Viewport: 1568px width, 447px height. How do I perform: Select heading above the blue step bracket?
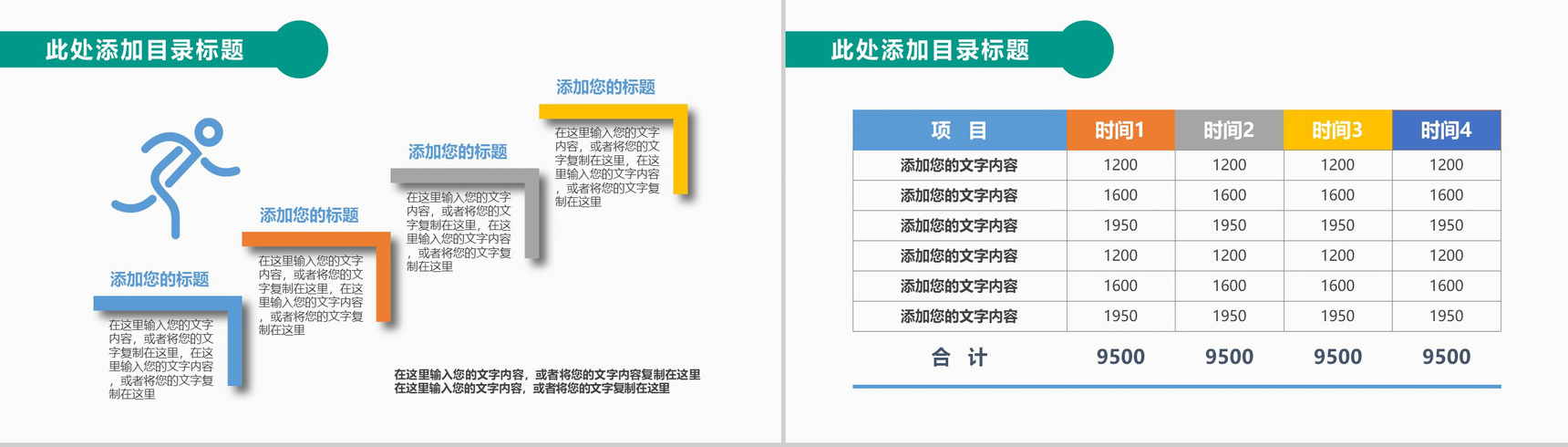coord(160,279)
